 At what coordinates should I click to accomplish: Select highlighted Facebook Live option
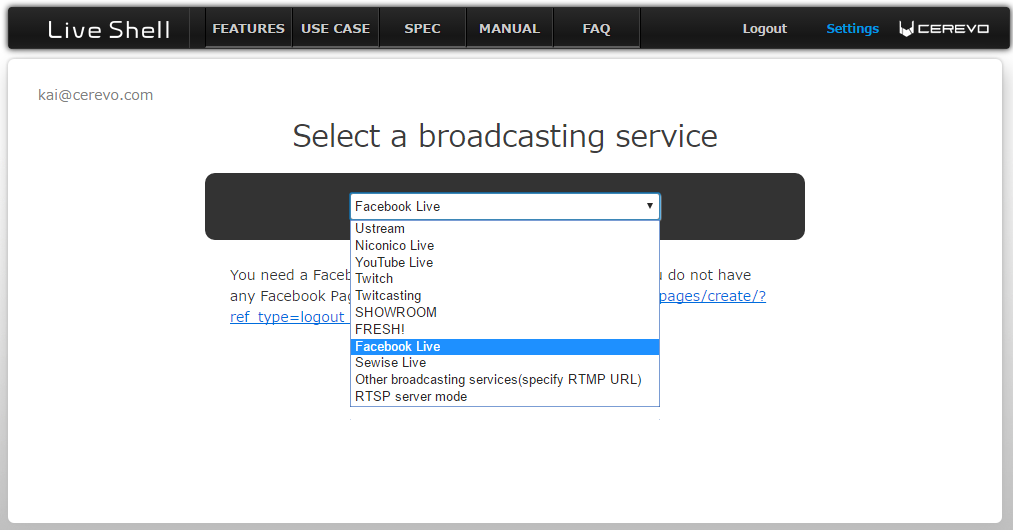click(x=505, y=346)
